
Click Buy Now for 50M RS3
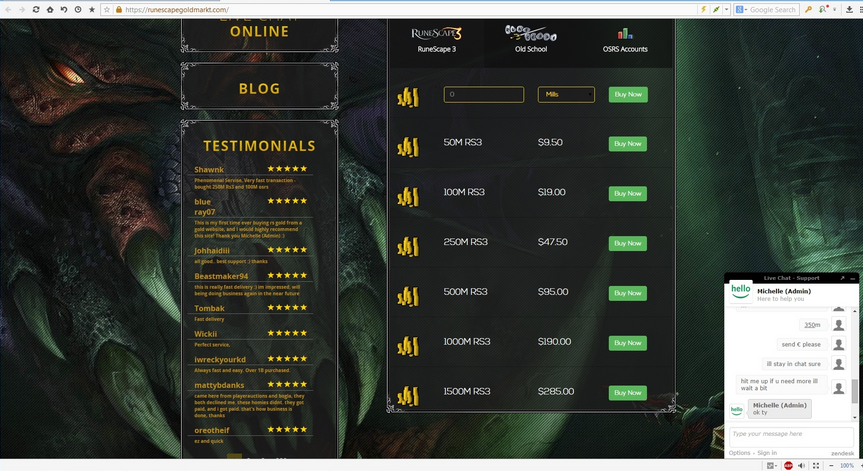pos(628,144)
